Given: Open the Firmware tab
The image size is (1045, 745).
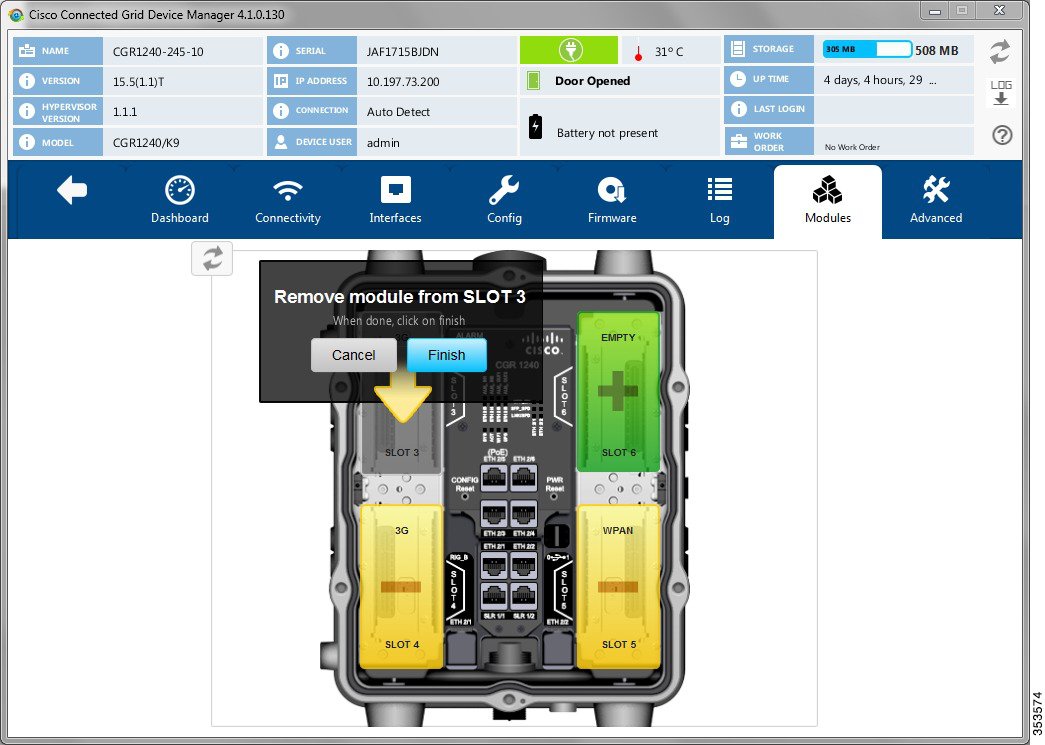Looking at the screenshot, I should click(612, 200).
